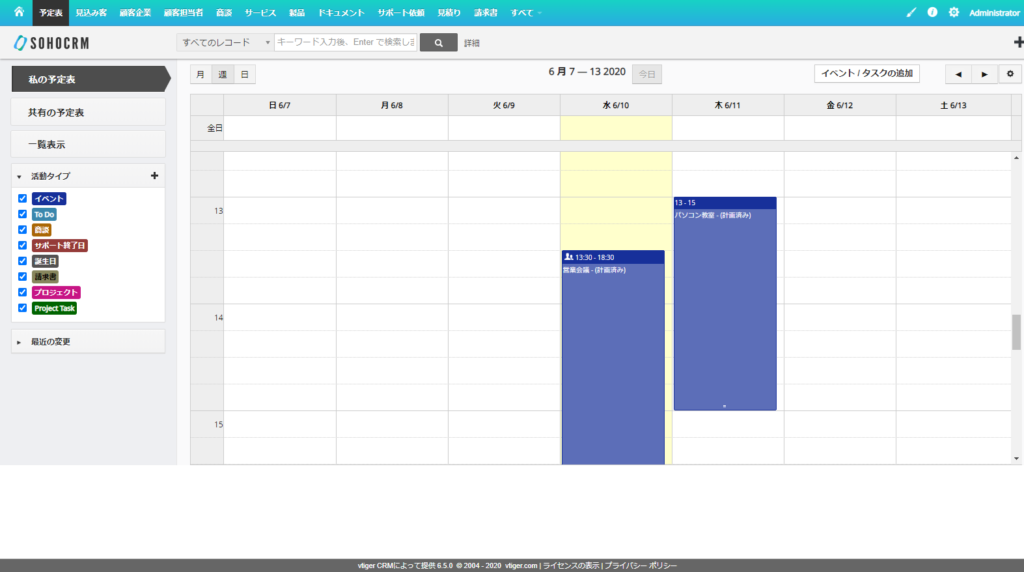Click the magnifier search button
Viewport: 1024px width, 572px height.
[438, 43]
